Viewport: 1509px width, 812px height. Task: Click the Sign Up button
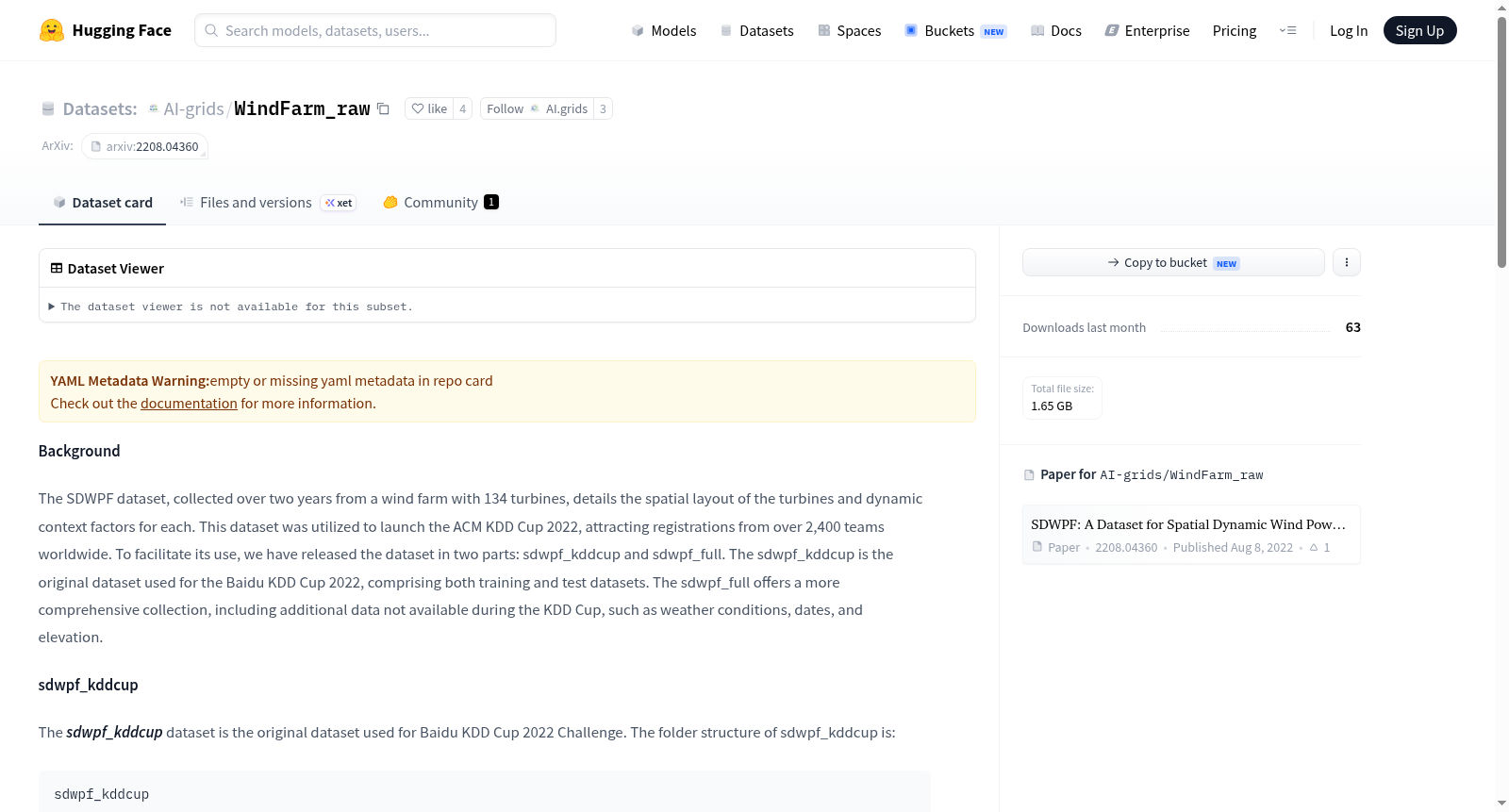click(1419, 30)
